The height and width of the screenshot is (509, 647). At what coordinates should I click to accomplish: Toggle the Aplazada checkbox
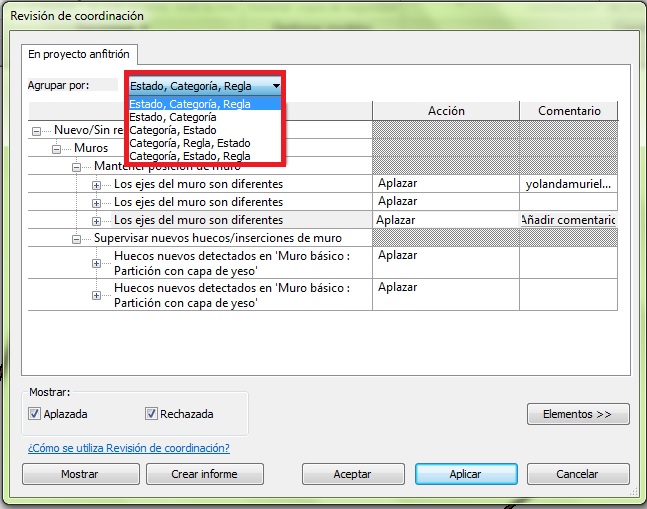tap(35, 414)
